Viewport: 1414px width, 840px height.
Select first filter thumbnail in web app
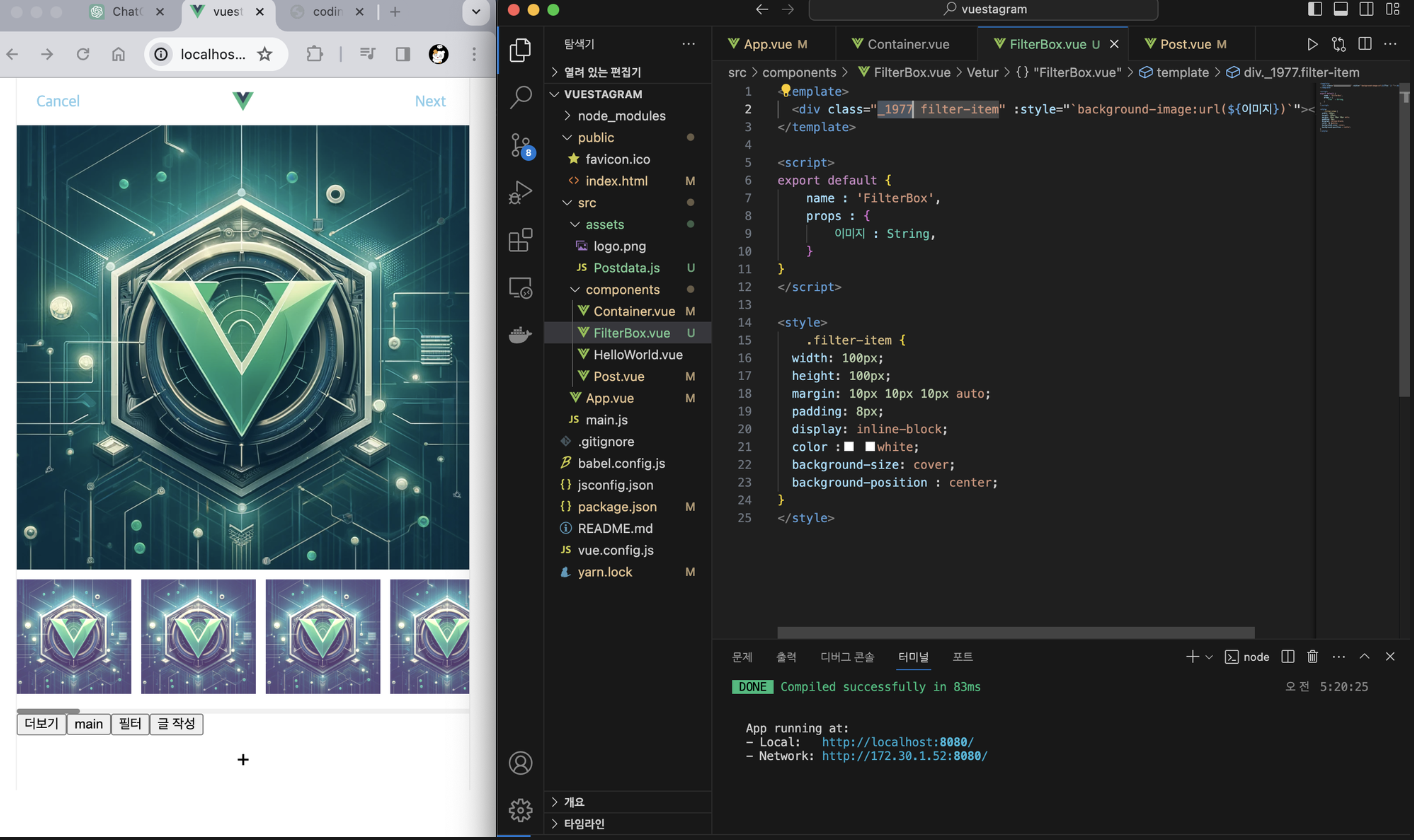[x=74, y=636]
